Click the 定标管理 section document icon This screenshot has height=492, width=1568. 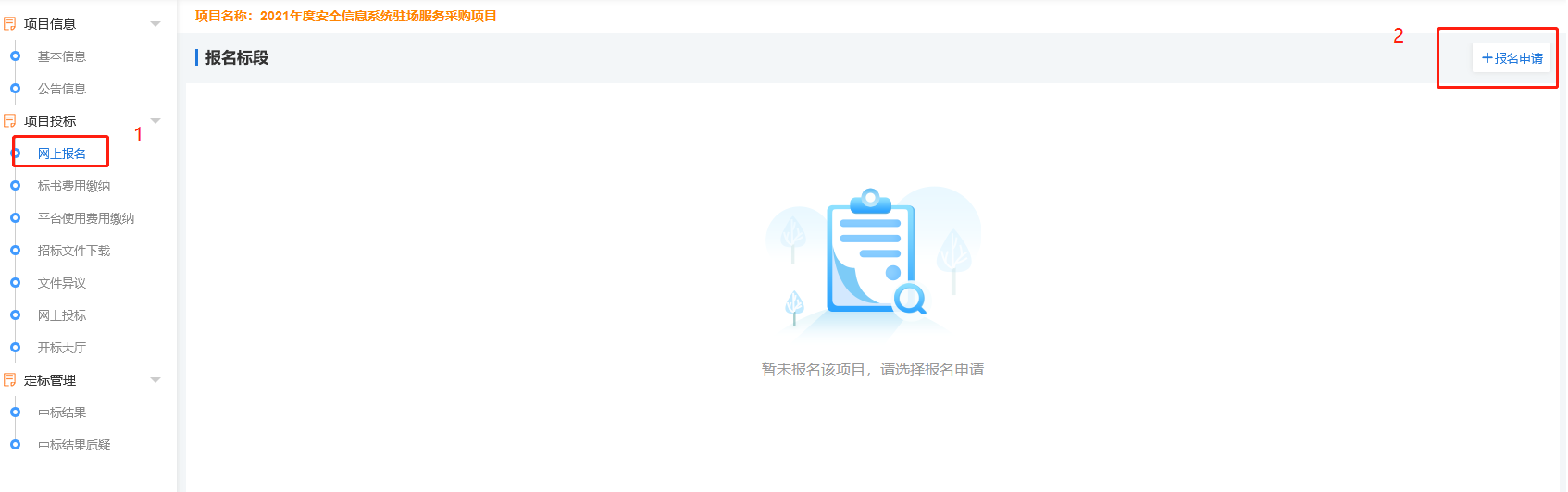tap(10, 380)
